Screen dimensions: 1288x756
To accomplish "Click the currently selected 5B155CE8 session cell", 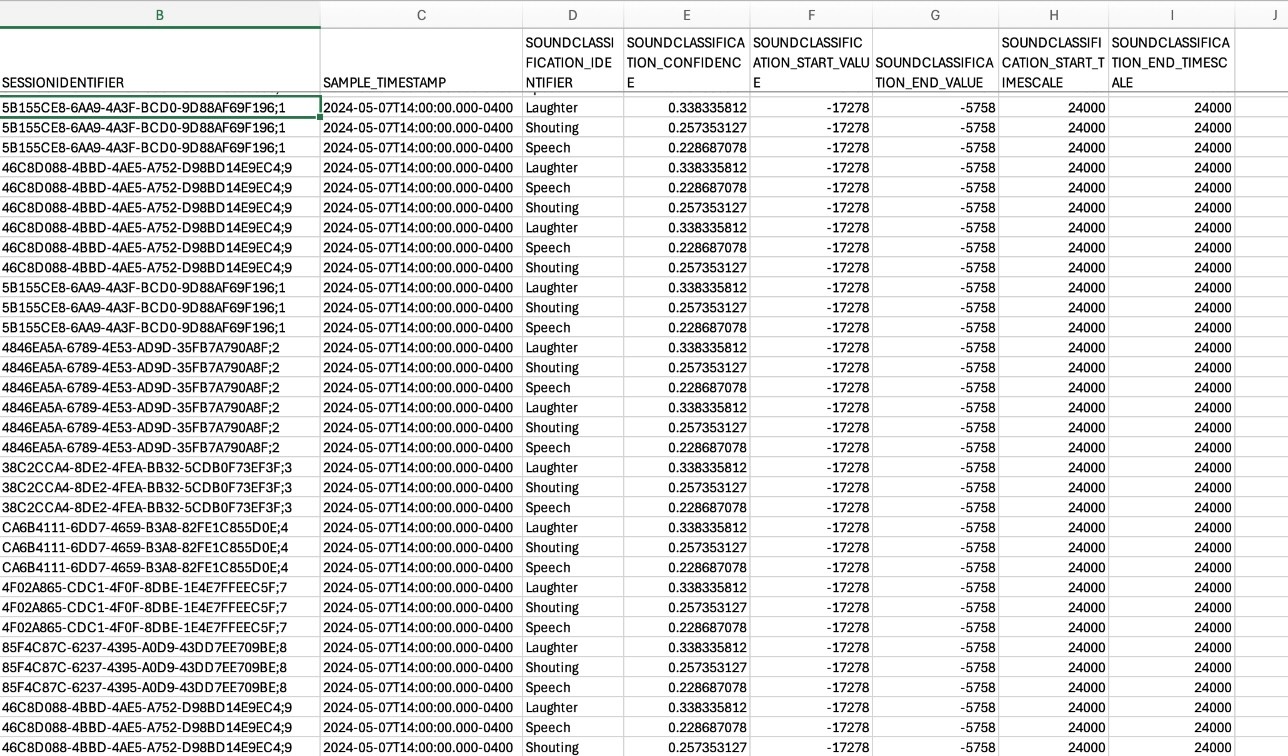I will [x=160, y=107].
